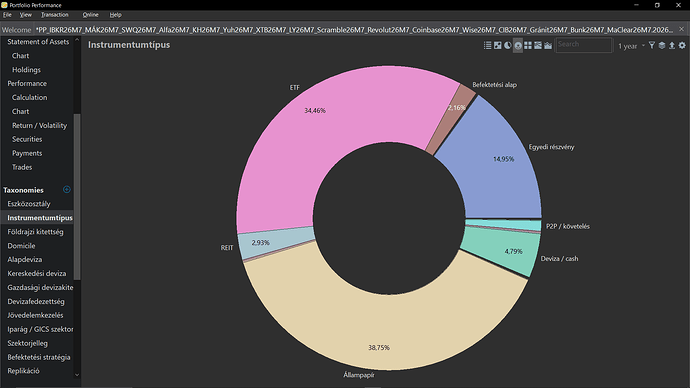Open Return / Volatility view
690x388 pixels.
click(x=39, y=125)
